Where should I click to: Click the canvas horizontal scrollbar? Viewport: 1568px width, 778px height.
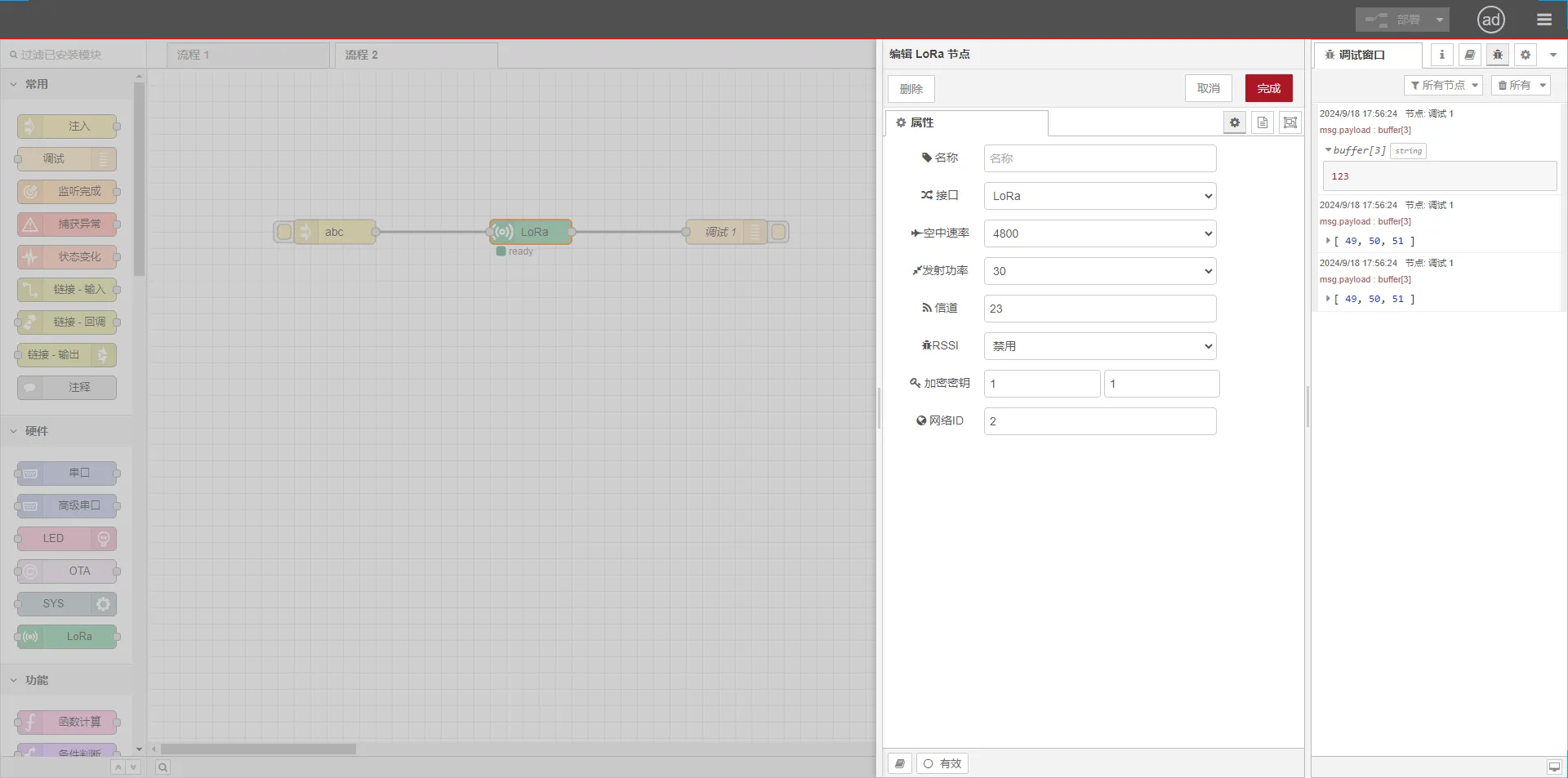click(x=258, y=749)
